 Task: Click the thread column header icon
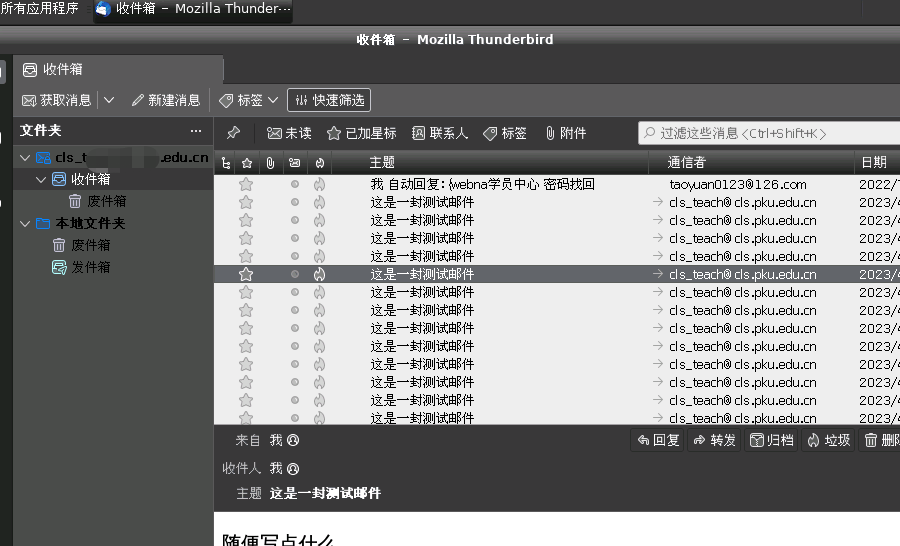pyautogui.click(x=226, y=164)
